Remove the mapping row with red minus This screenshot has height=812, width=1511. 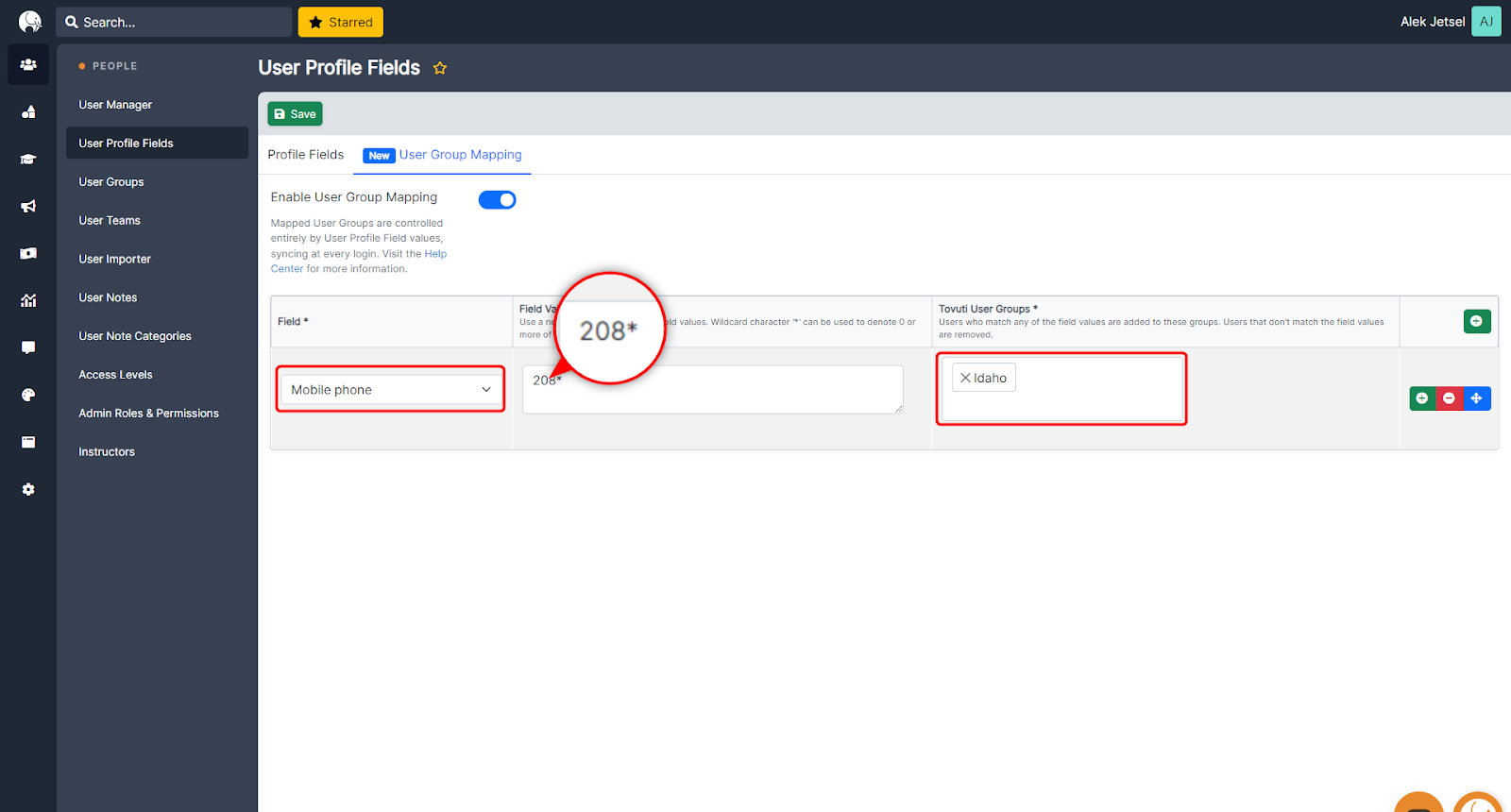(1449, 398)
